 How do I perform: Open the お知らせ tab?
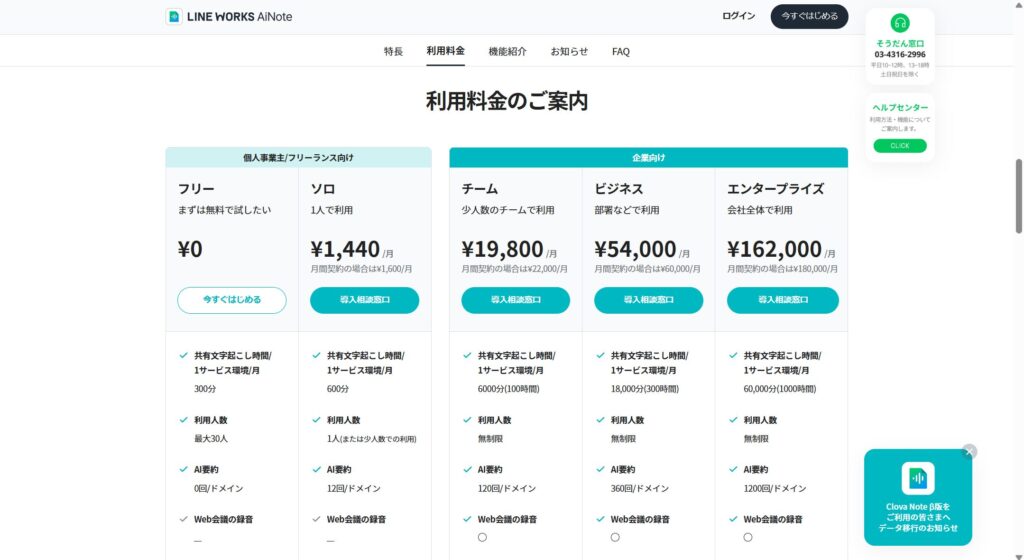(x=569, y=52)
